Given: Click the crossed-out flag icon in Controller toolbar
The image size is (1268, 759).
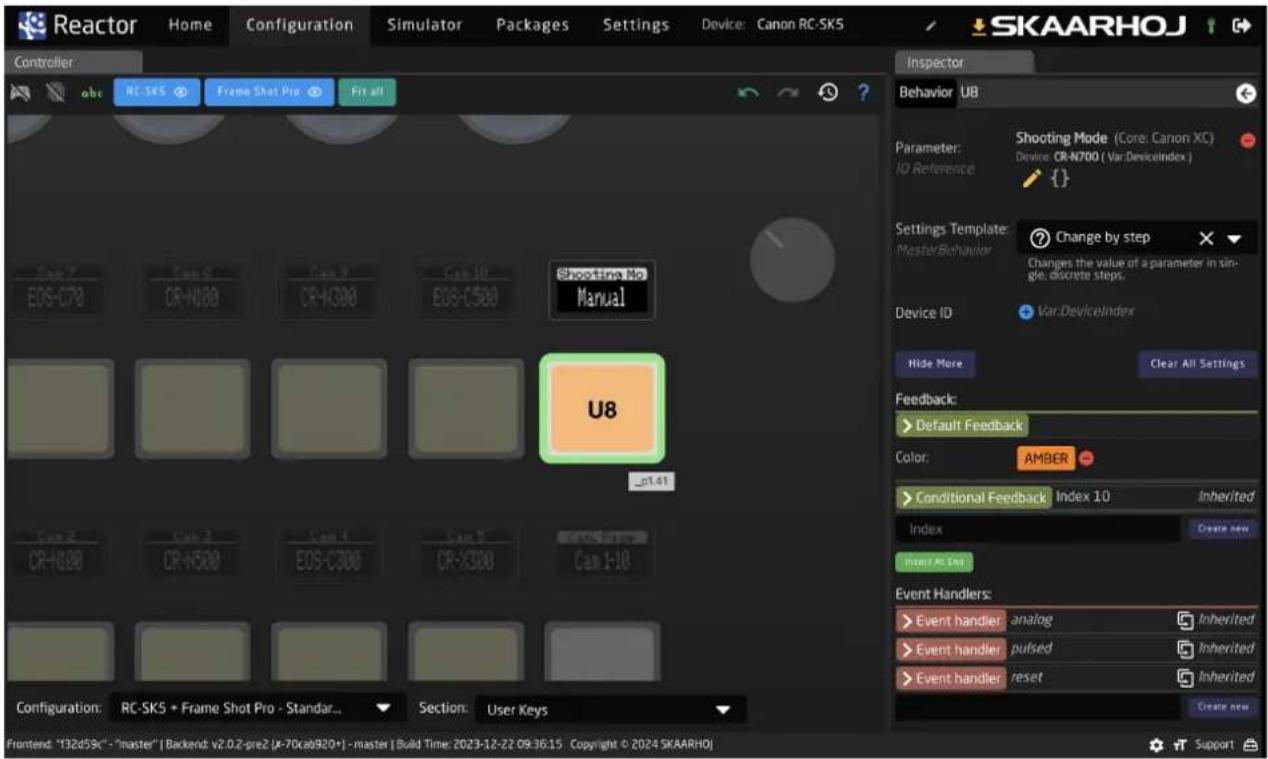Looking at the screenshot, I should 19,92.
